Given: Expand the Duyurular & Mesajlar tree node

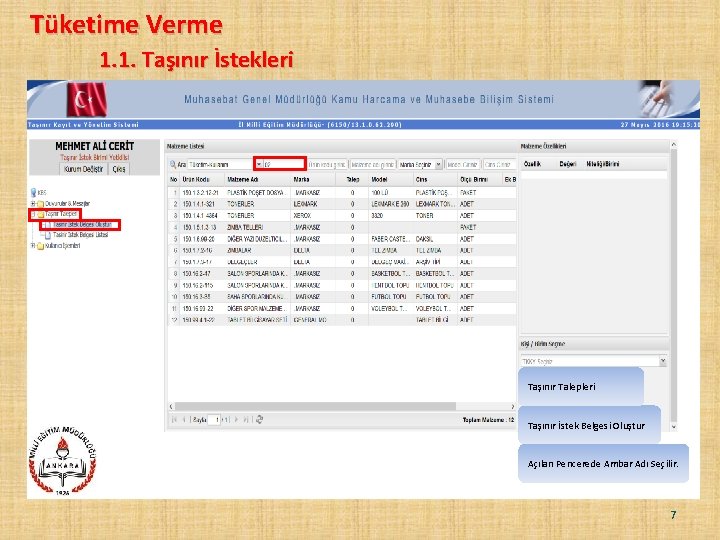Looking at the screenshot, I should (33, 203).
